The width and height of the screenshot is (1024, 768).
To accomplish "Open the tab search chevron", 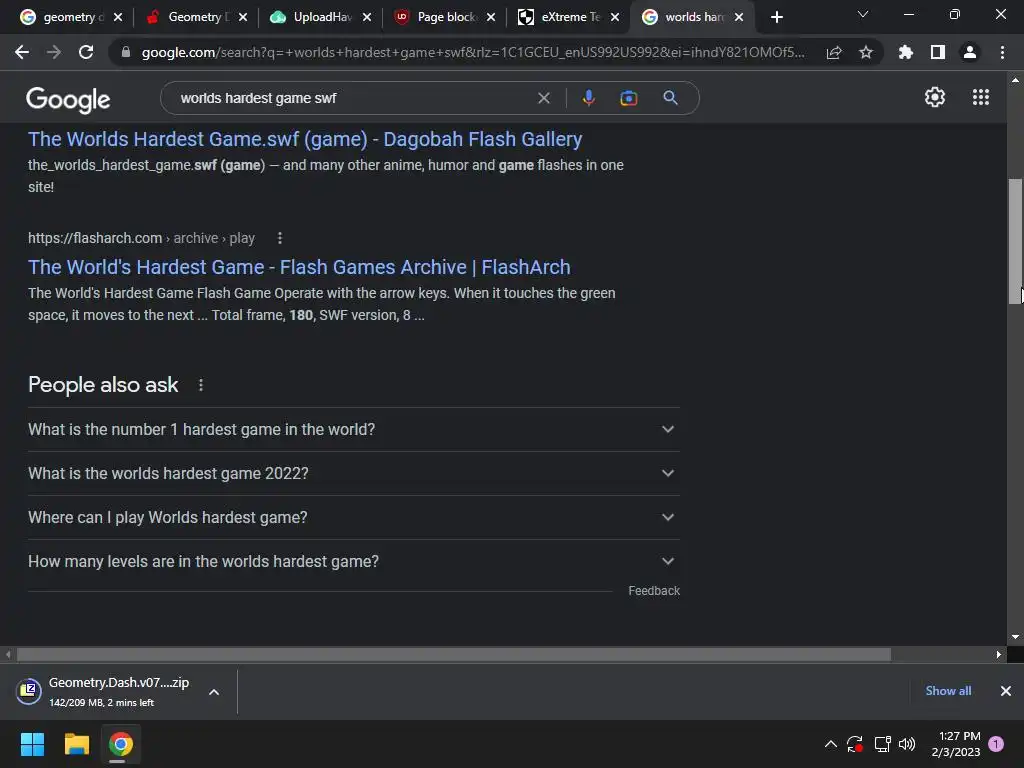I will tap(863, 14).
